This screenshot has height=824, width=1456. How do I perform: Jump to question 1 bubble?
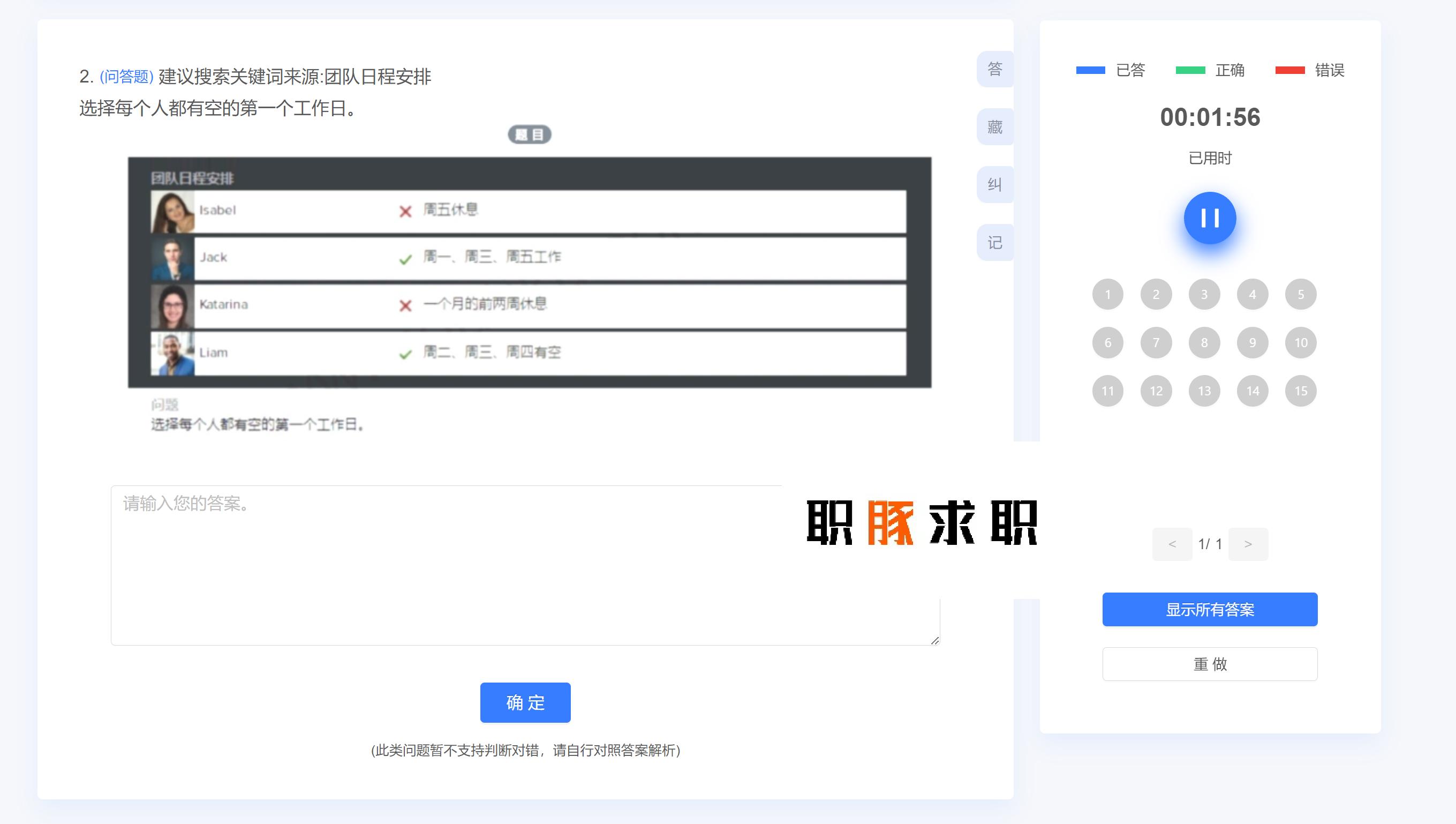1107,294
